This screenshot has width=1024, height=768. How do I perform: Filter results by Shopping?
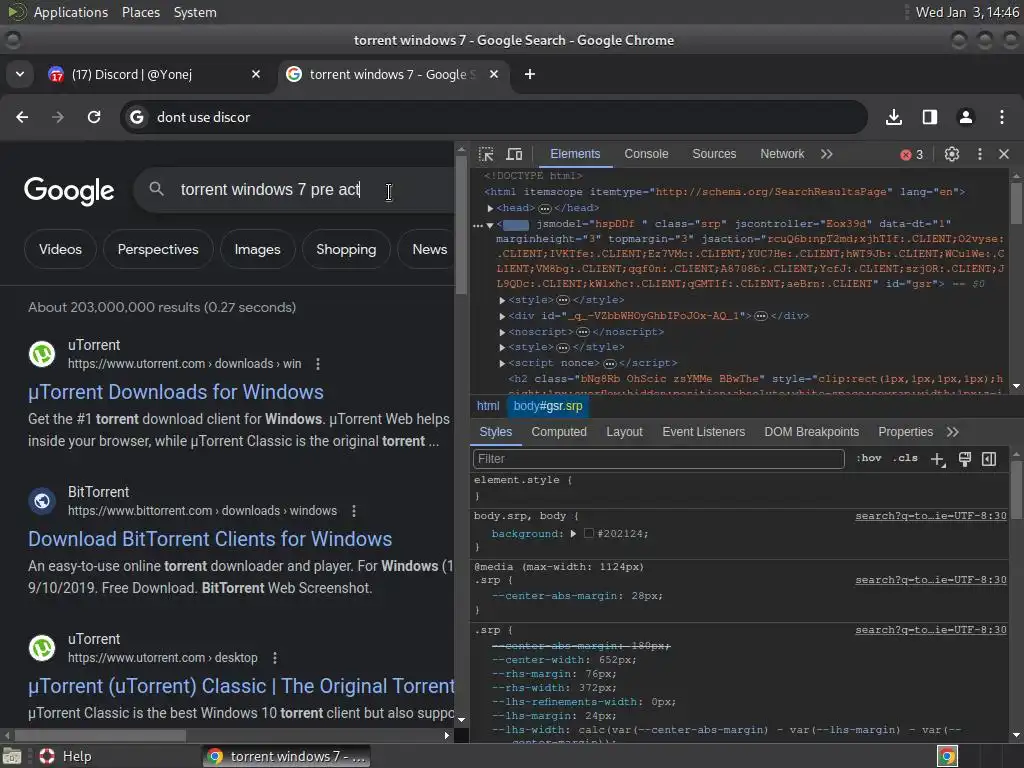[x=346, y=249]
